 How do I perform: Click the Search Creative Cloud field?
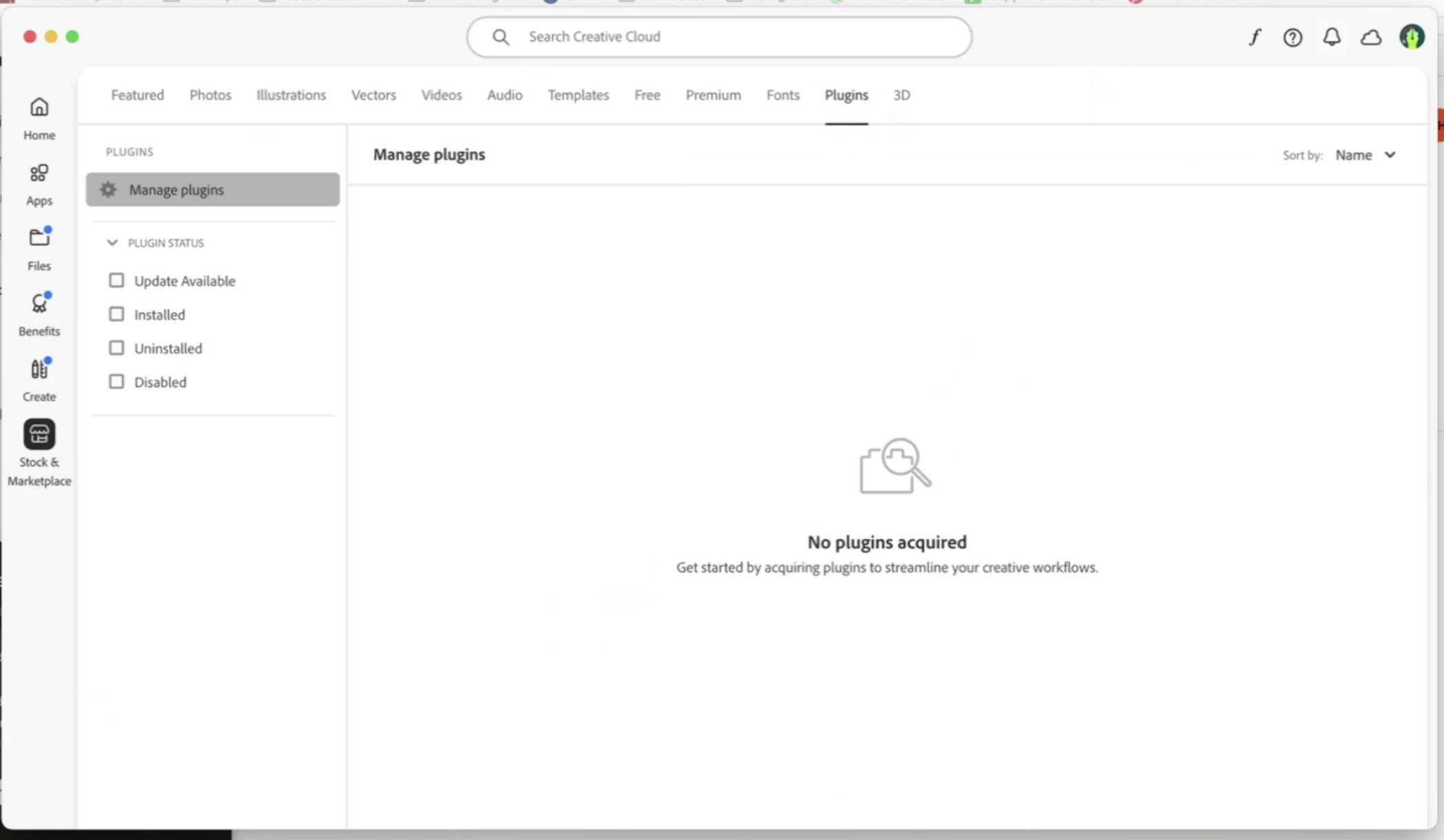pos(720,36)
